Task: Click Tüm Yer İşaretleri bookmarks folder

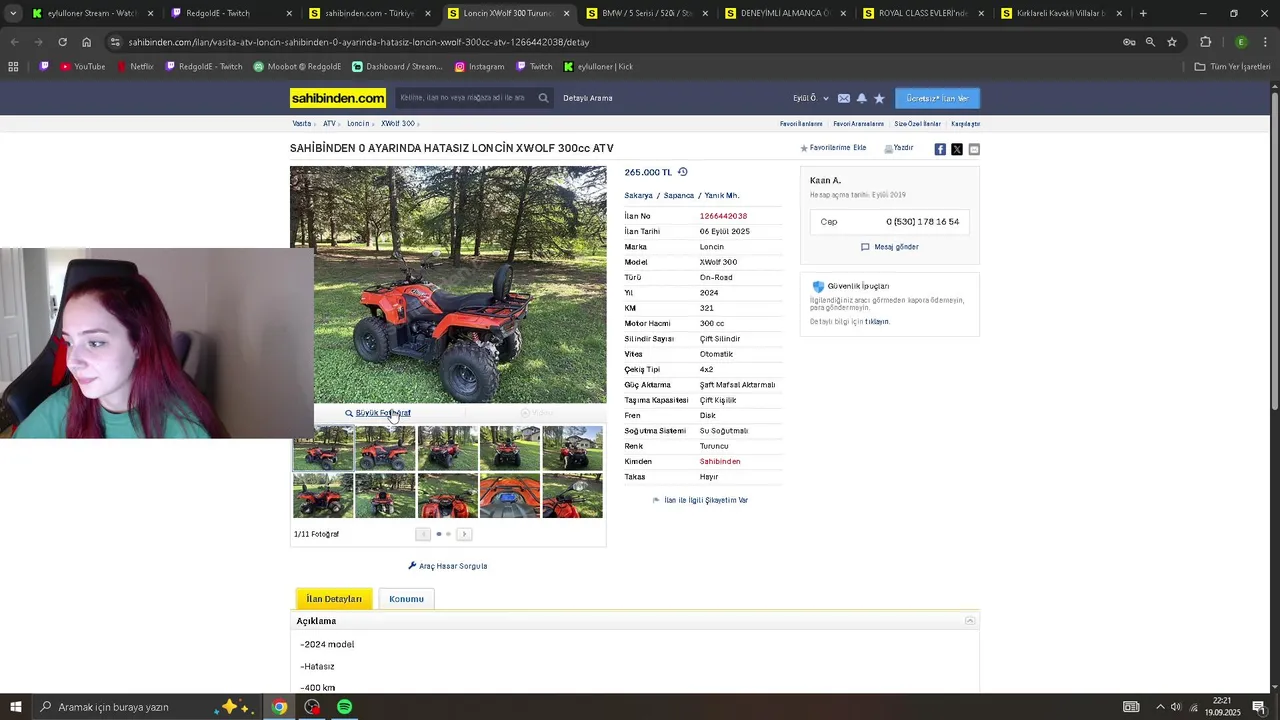Action: (1232, 67)
